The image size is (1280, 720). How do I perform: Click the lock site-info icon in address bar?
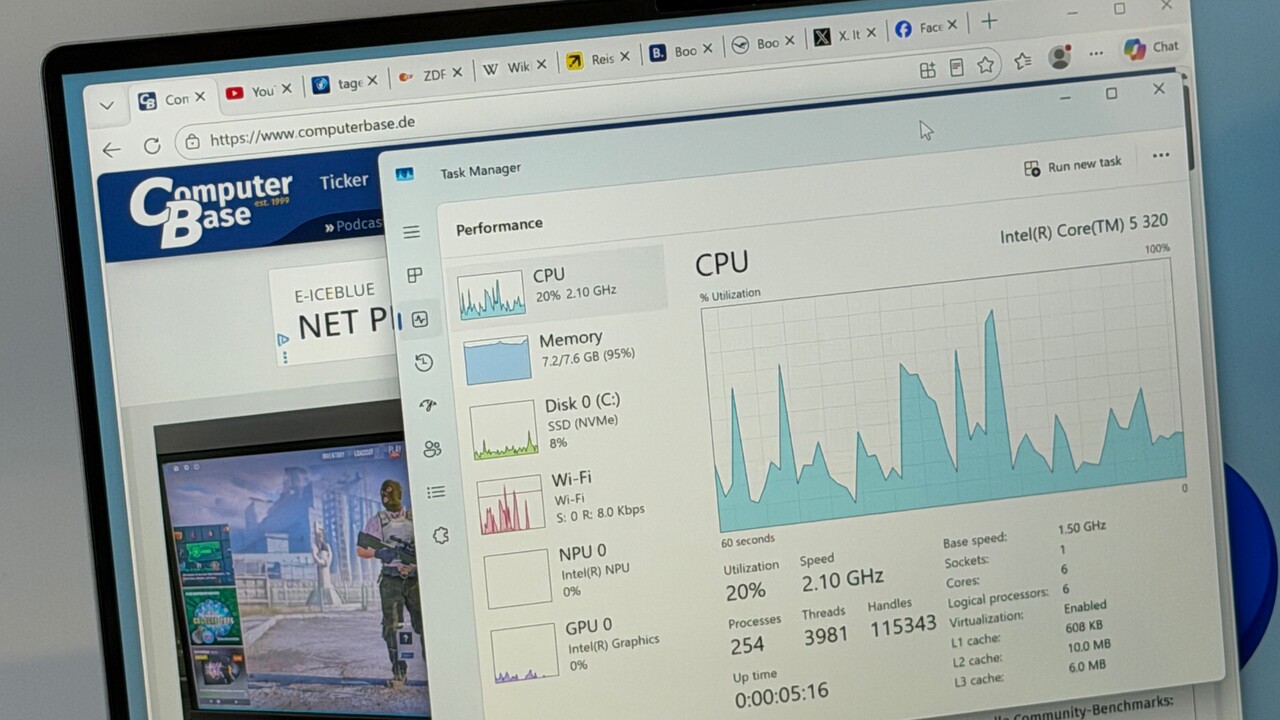192,142
